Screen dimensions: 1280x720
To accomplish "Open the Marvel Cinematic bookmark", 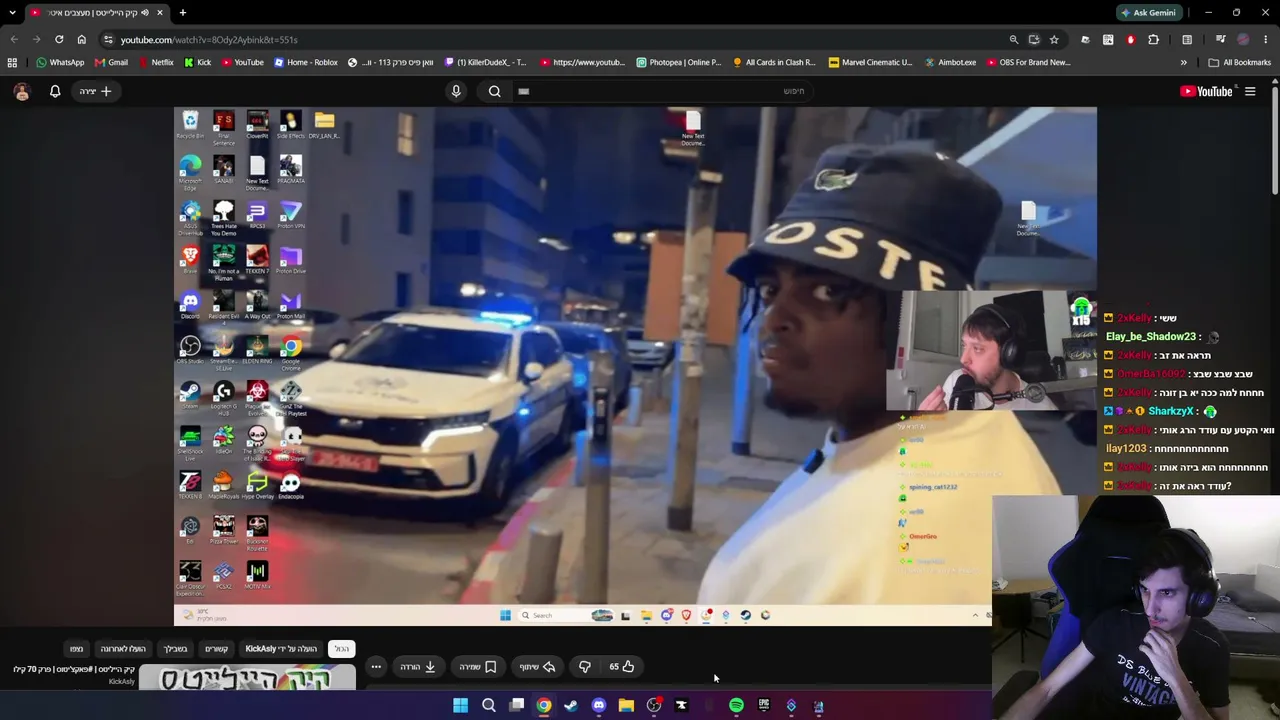I will click(x=870, y=62).
